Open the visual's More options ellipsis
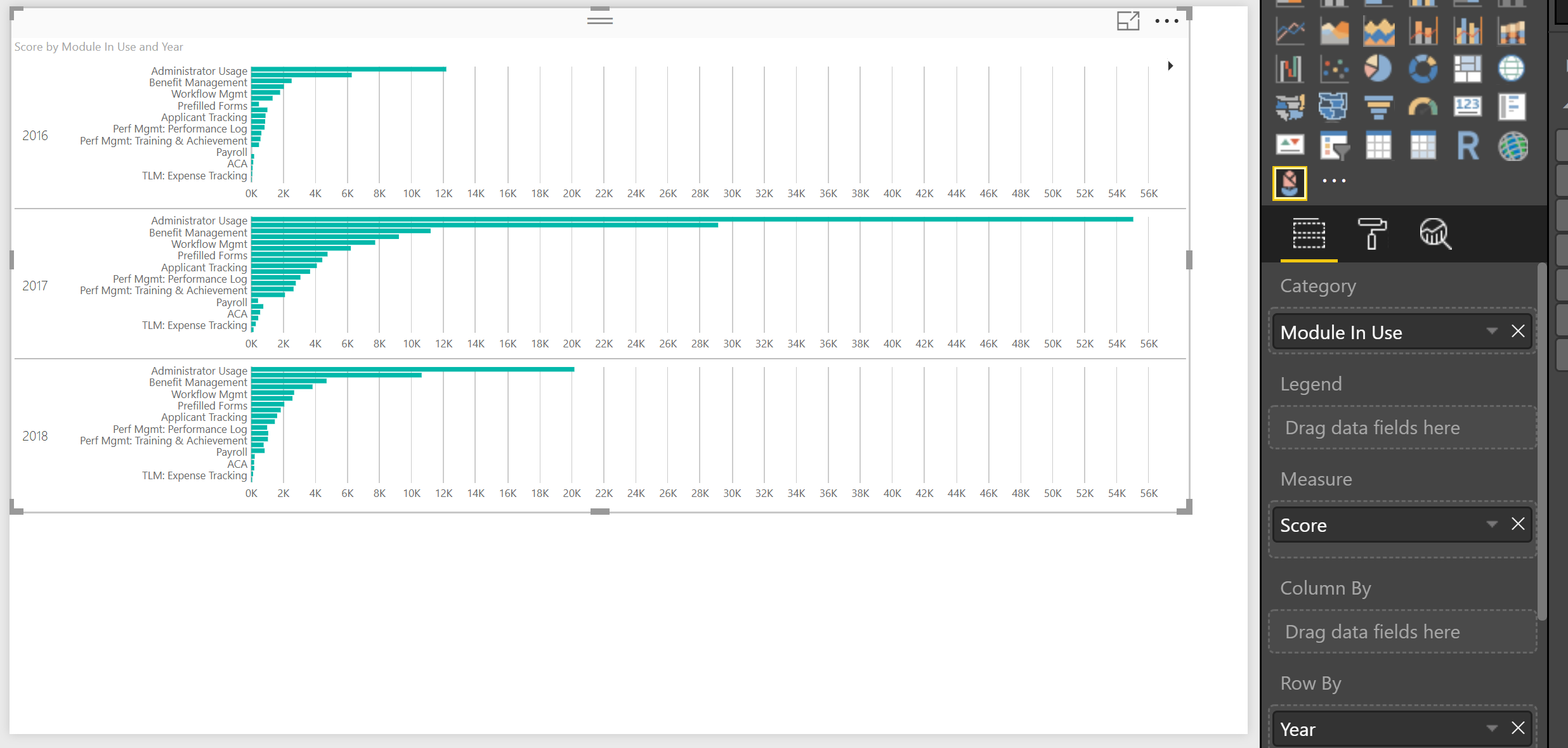 (x=1166, y=21)
